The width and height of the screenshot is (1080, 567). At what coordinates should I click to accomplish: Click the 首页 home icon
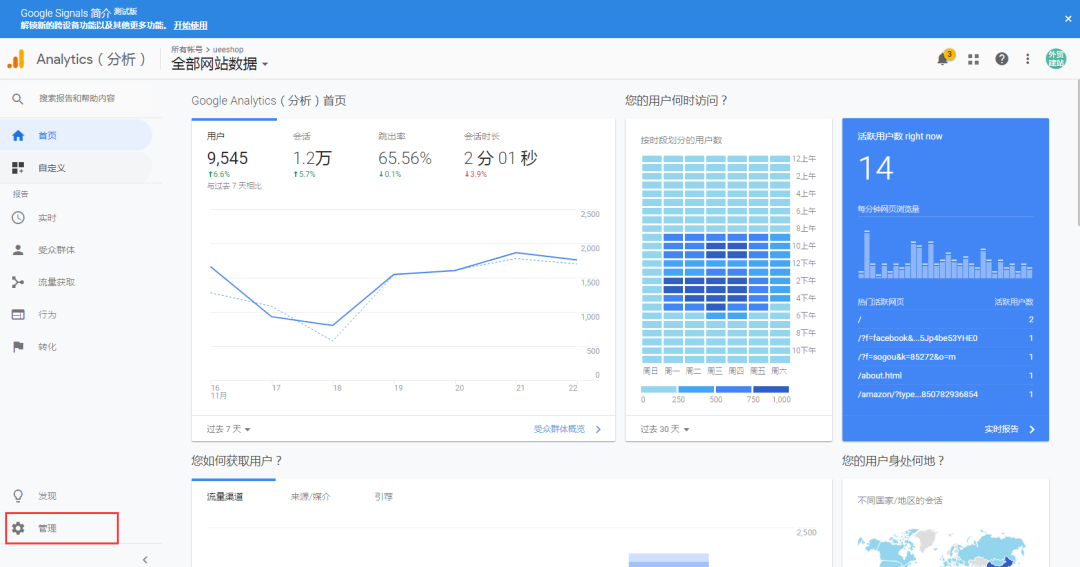pyautogui.click(x=18, y=136)
